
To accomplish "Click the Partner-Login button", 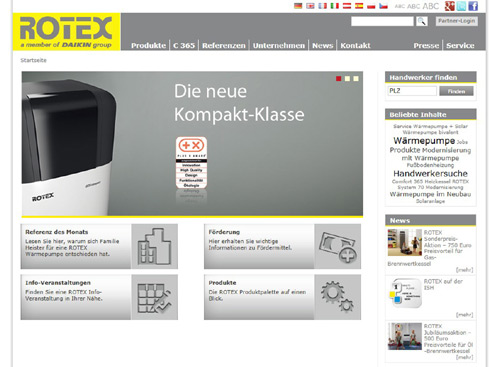I will pyautogui.click(x=457, y=21).
